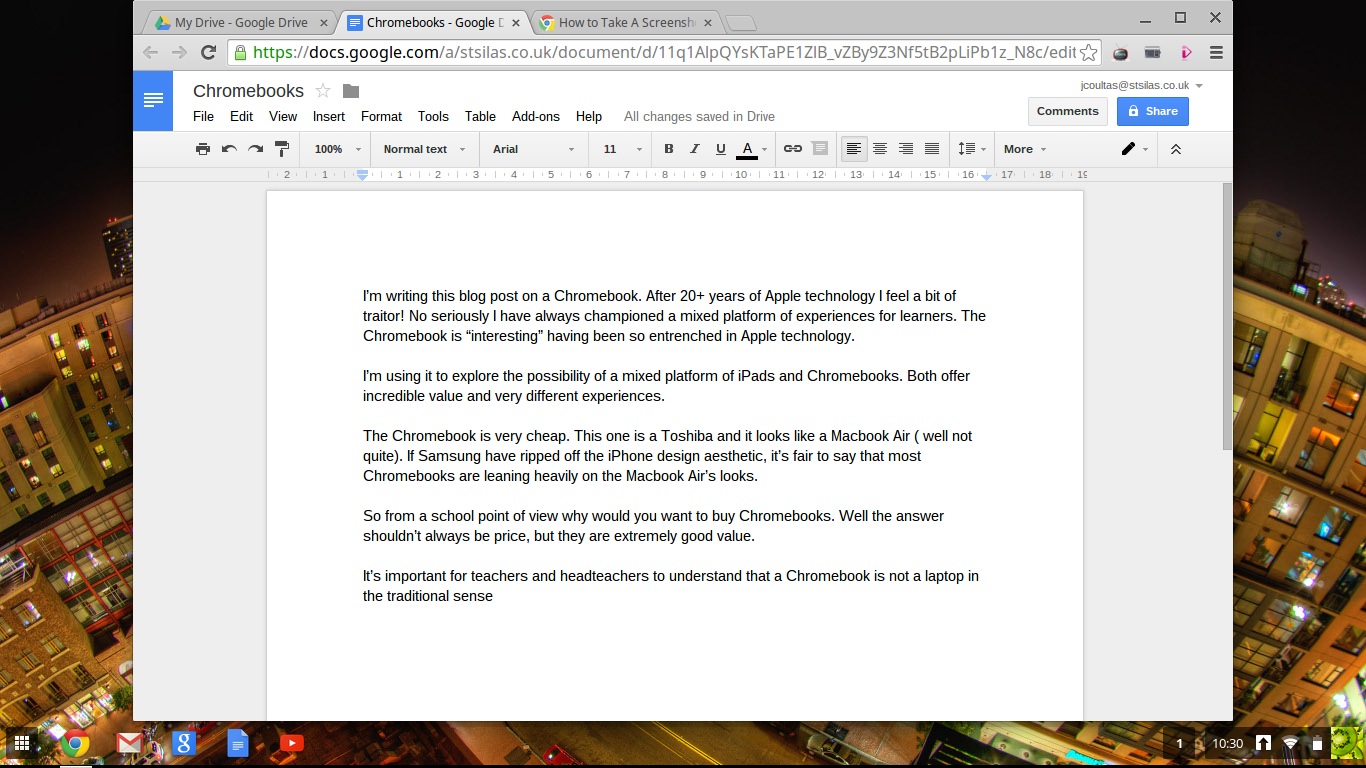The width and height of the screenshot is (1366, 768).
Task: Set justified text alignment
Action: pos(932,149)
